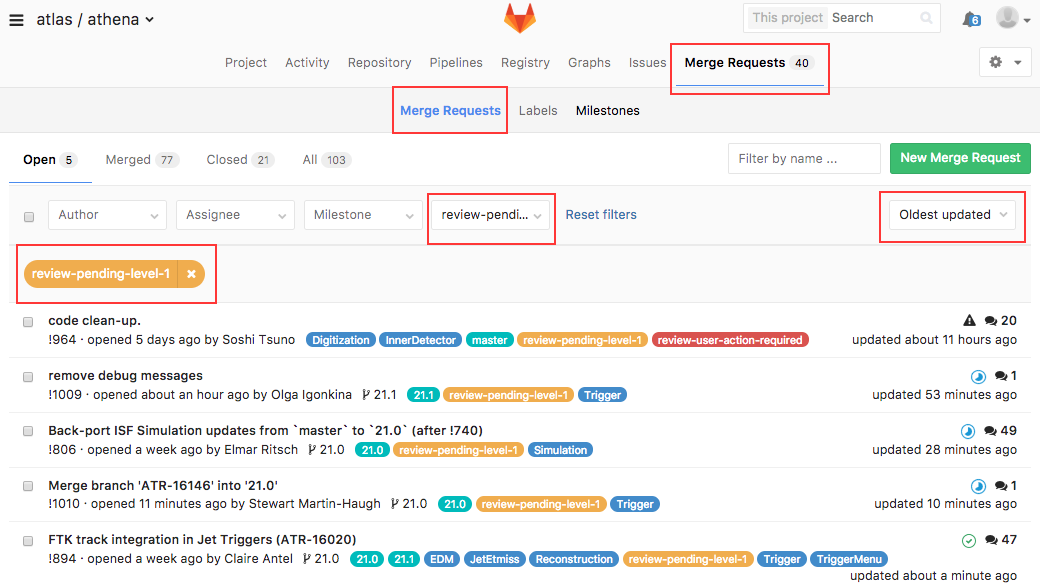Show Merged merge requests tab
The width and height of the screenshot is (1040, 586).
coord(142,160)
